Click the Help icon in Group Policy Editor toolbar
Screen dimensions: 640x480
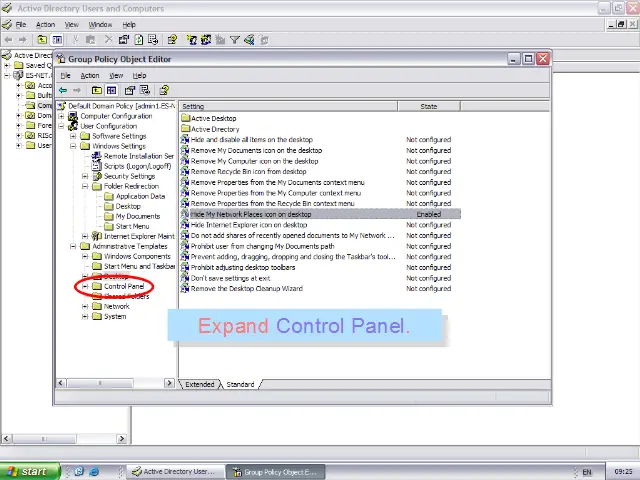[x=164, y=90]
